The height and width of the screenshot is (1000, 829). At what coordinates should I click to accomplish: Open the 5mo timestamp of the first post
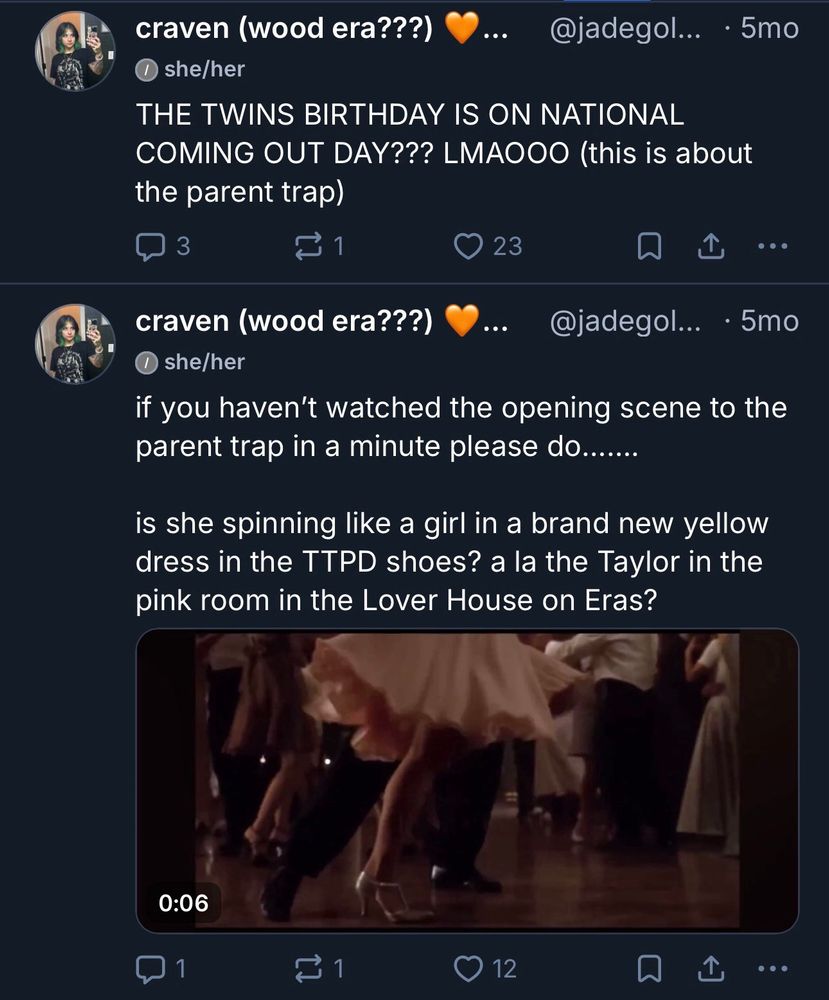pyautogui.click(x=769, y=29)
